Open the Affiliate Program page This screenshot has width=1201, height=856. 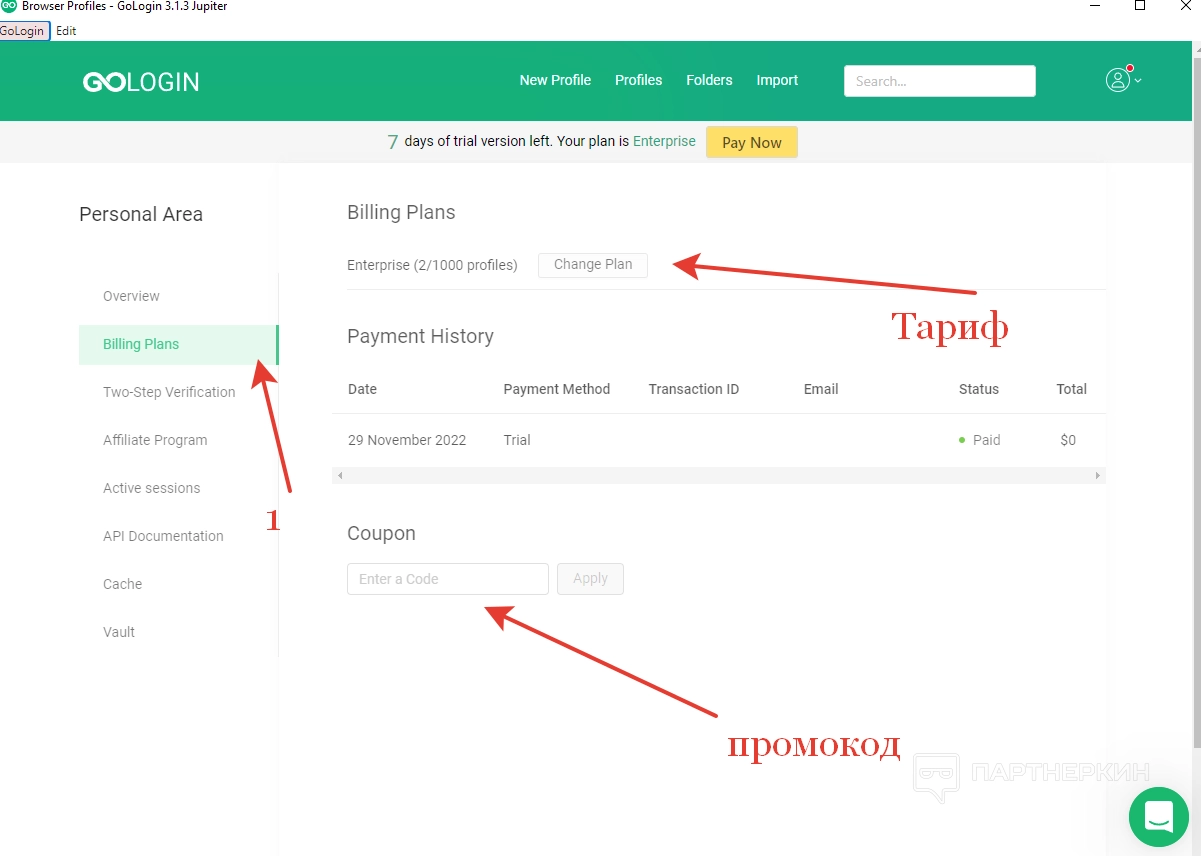coord(155,440)
